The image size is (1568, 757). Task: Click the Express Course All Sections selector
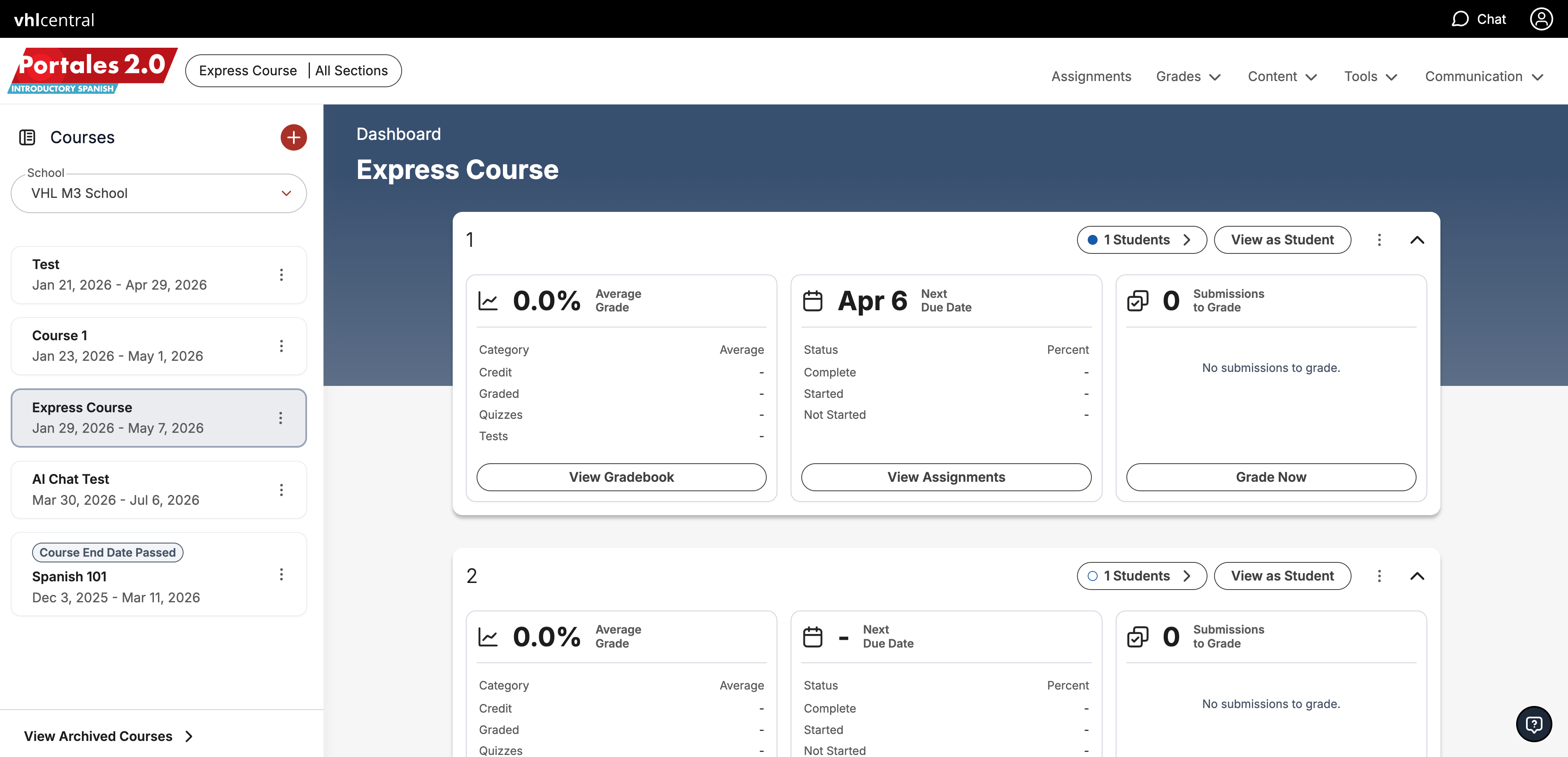coord(293,71)
